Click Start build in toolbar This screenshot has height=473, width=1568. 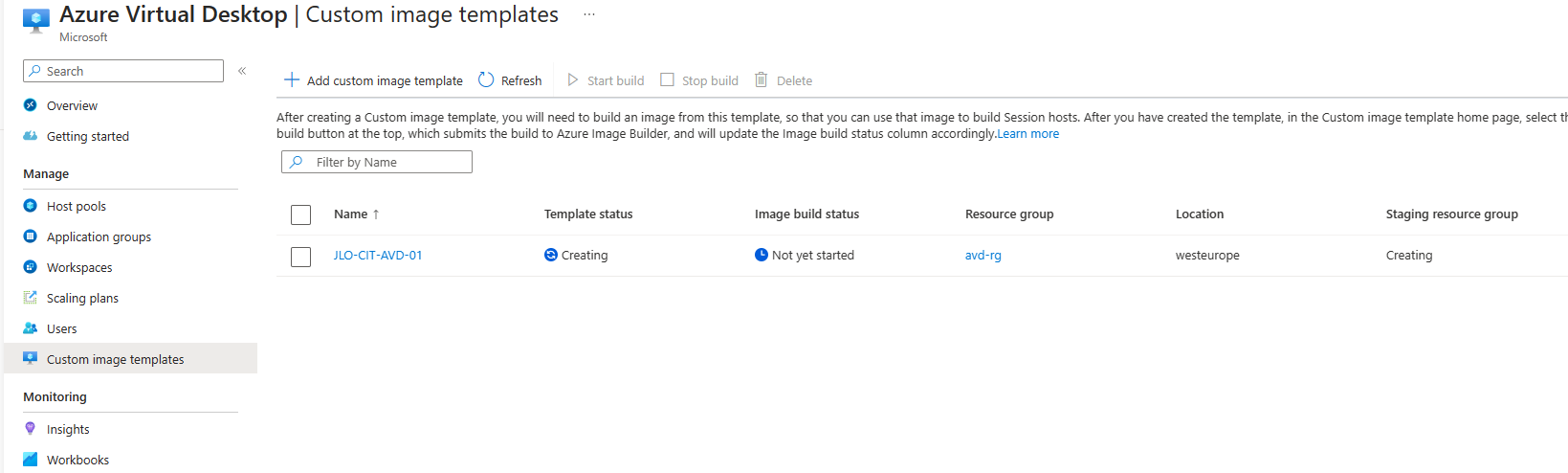click(x=606, y=80)
